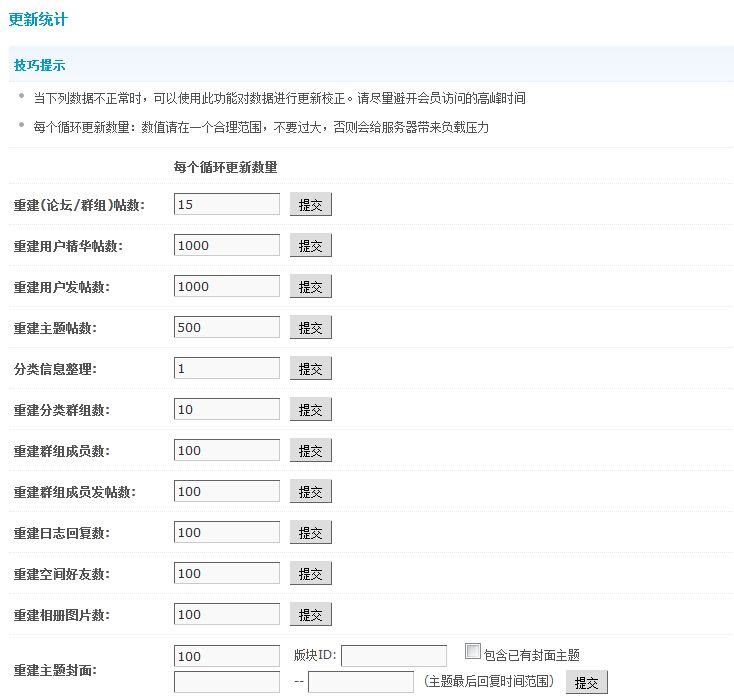Click the start time range field
The width and height of the screenshot is (734, 699).
coord(226,682)
